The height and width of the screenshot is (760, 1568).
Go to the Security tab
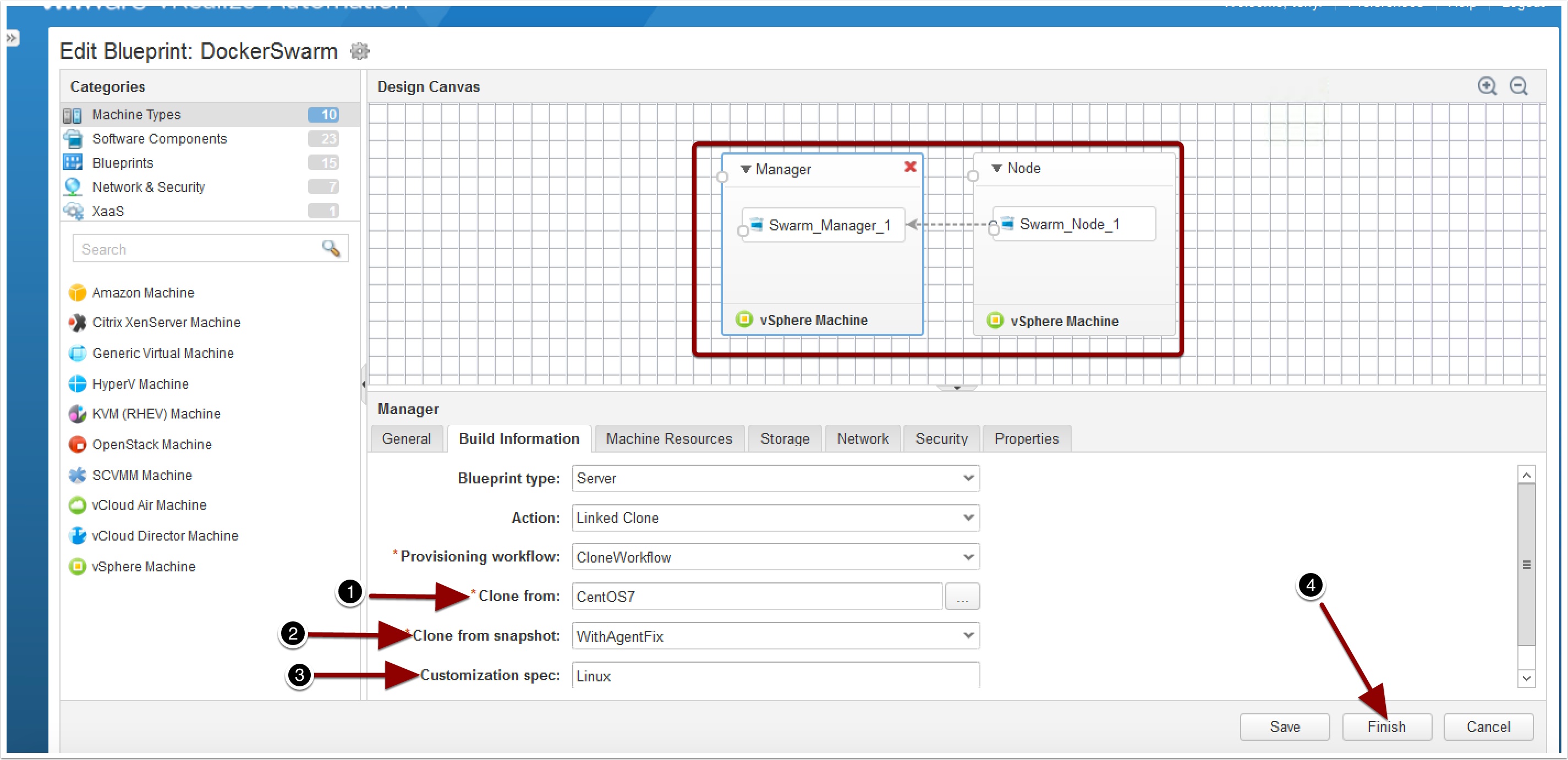point(941,439)
